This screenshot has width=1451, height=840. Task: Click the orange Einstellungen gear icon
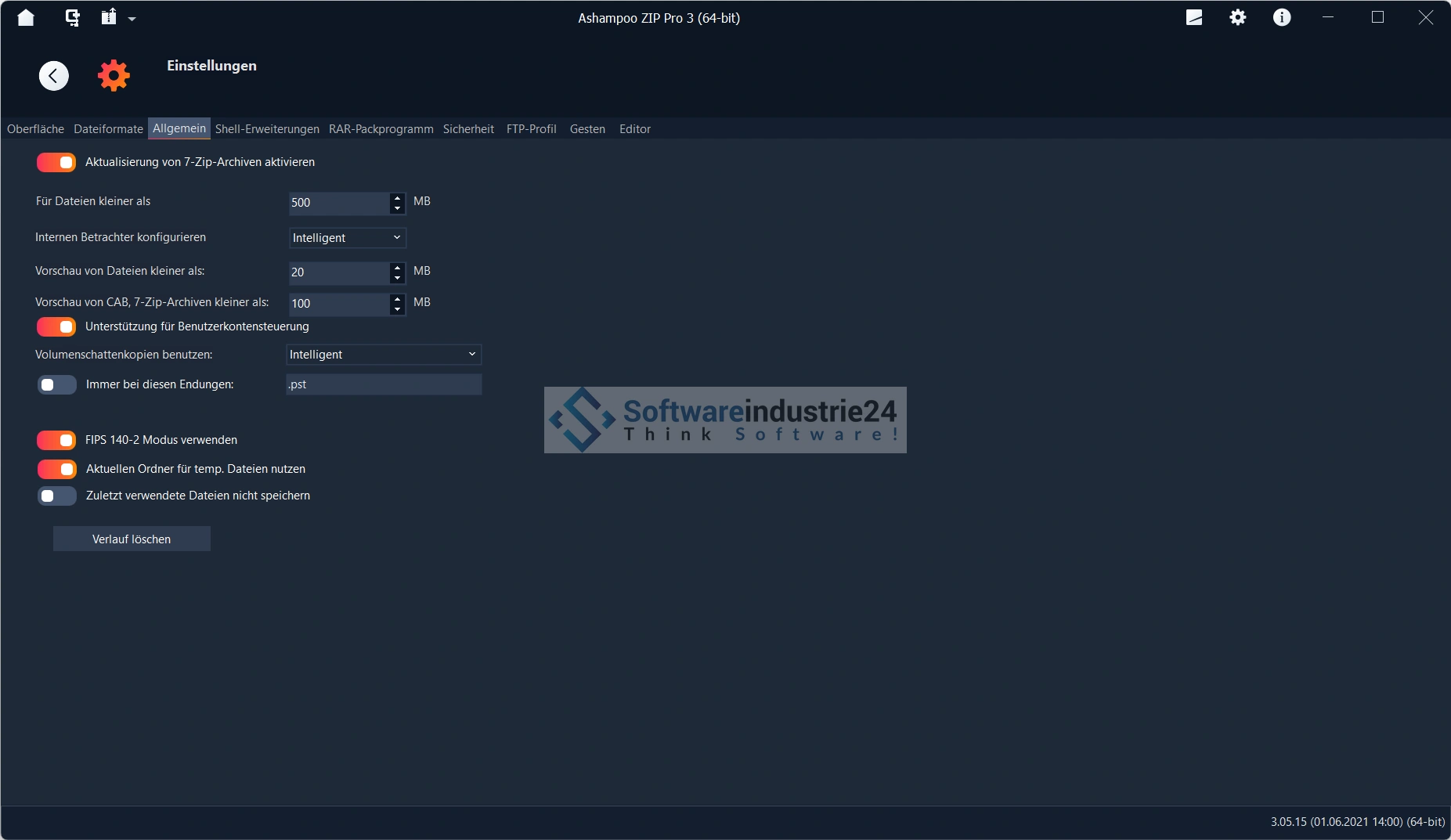point(114,76)
